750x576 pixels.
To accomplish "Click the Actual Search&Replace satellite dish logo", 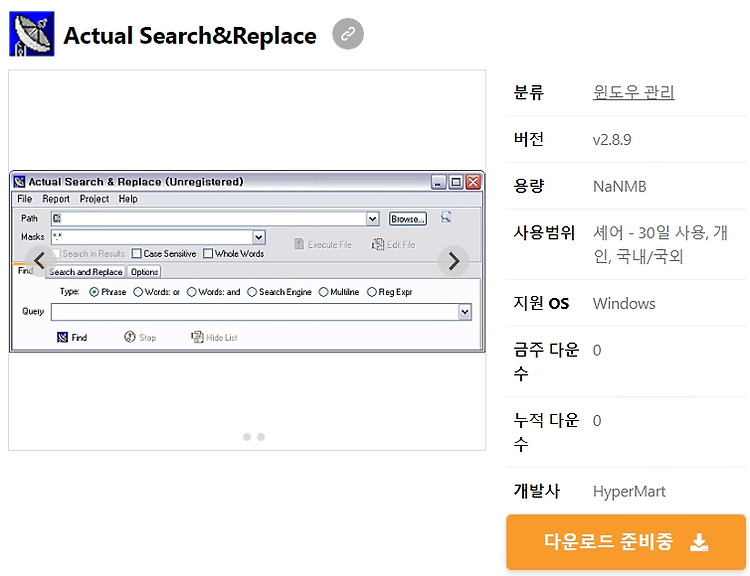I will tap(32, 34).
